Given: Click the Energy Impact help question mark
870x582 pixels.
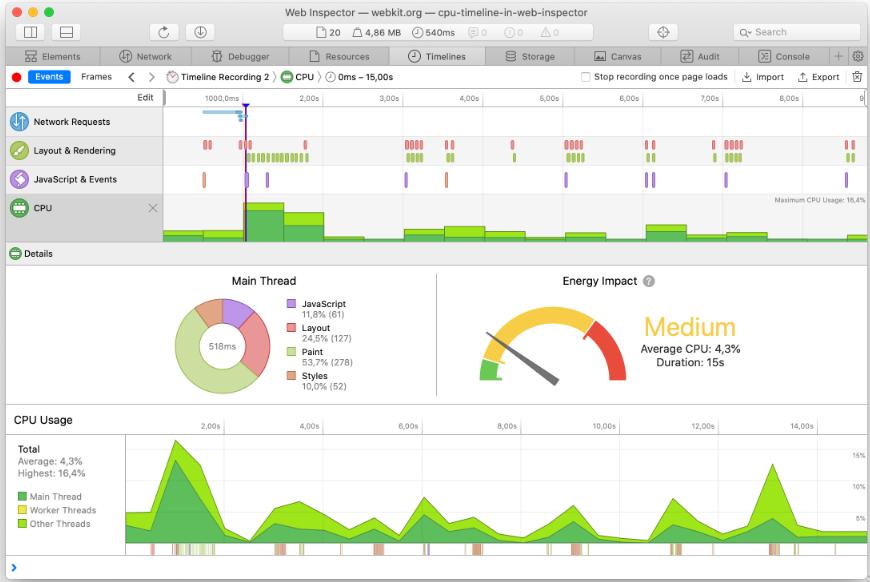Looking at the screenshot, I should coord(649,281).
